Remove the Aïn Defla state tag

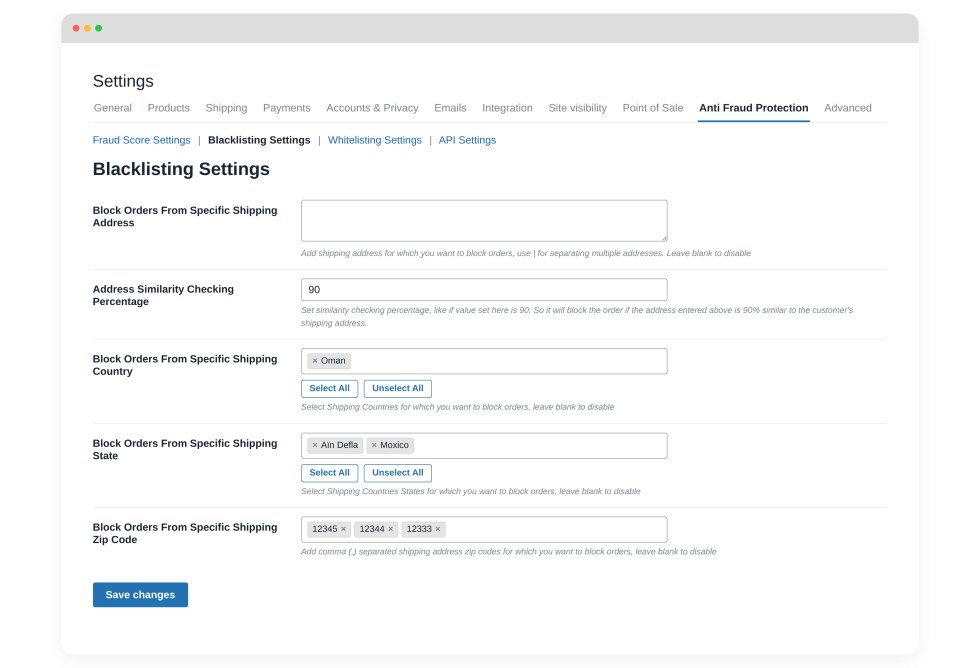coord(315,445)
